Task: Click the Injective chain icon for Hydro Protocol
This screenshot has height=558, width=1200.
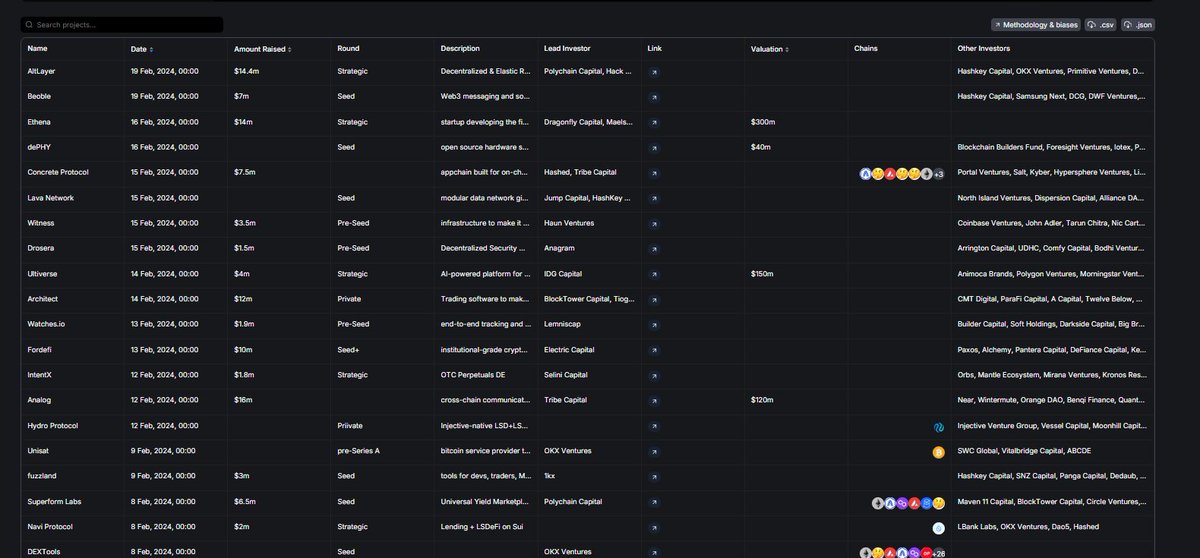Action: (939, 426)
